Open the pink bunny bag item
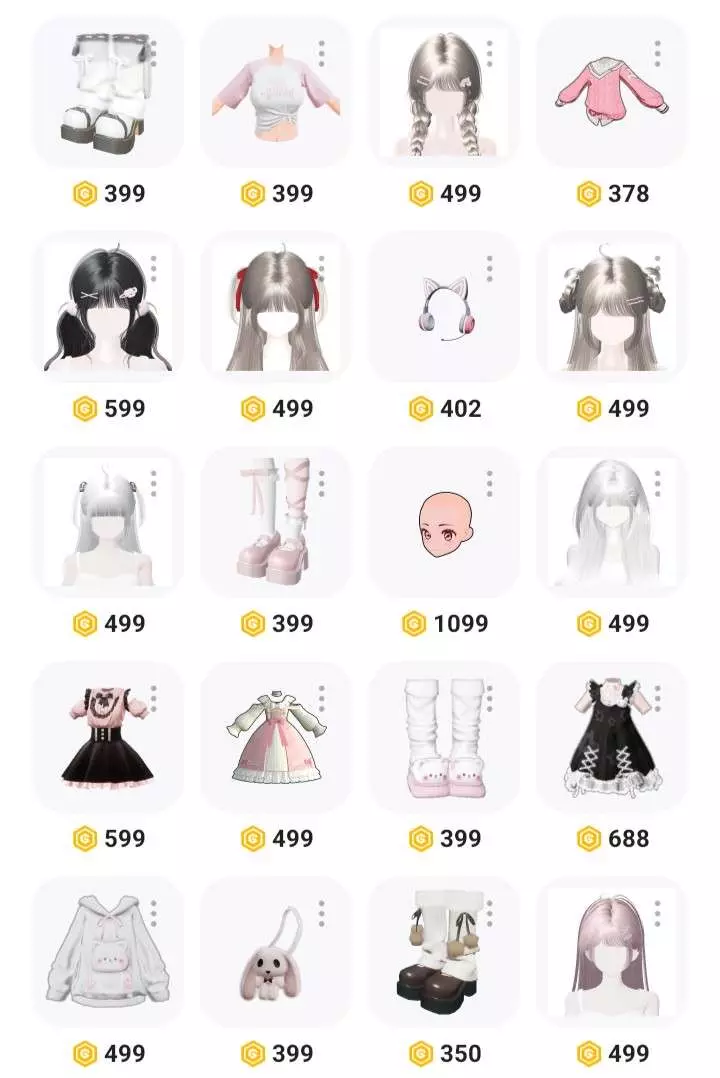This screenshot has height=1078, width=720. (x=276, y=952)
